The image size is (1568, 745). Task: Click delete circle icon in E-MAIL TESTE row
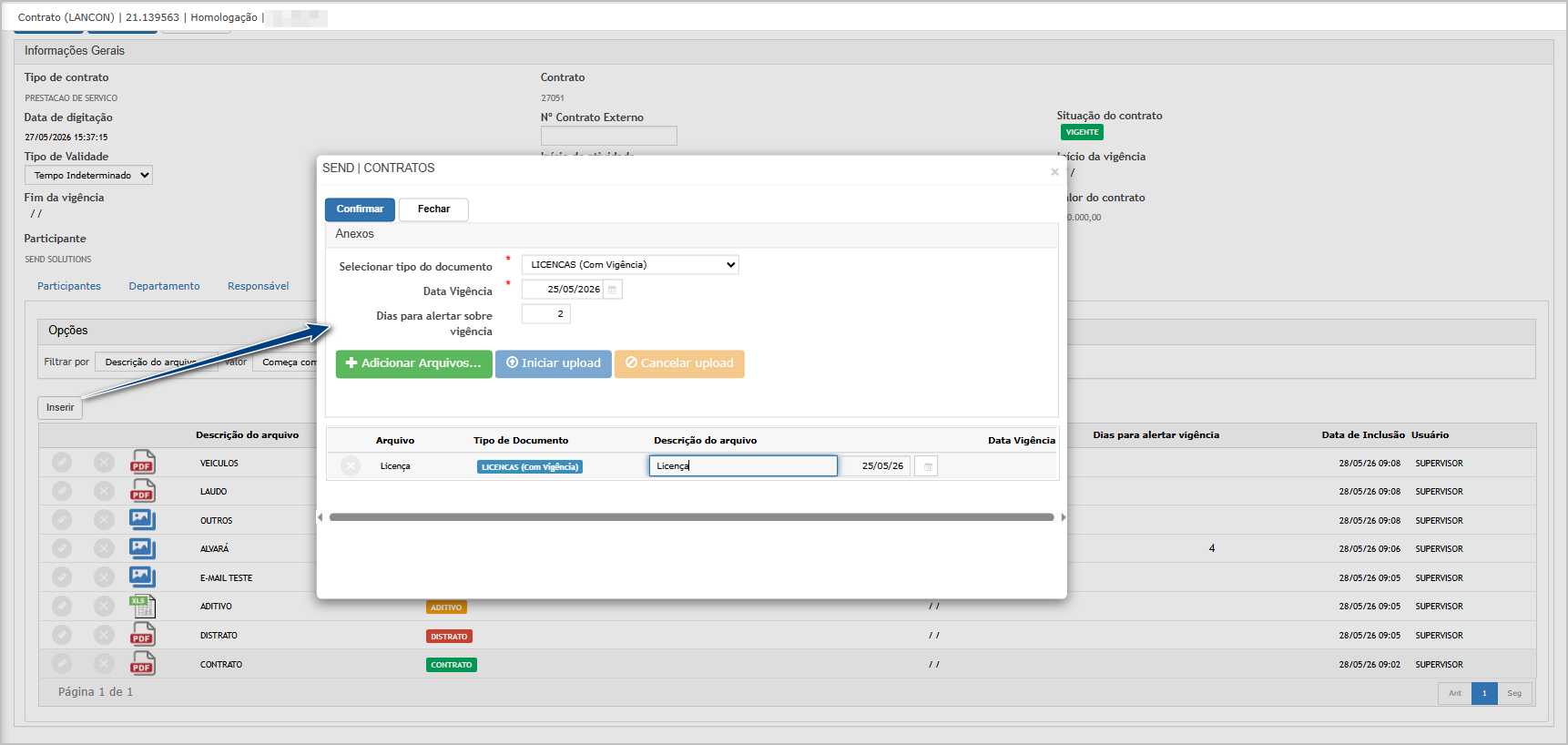[x=104, y=577]
